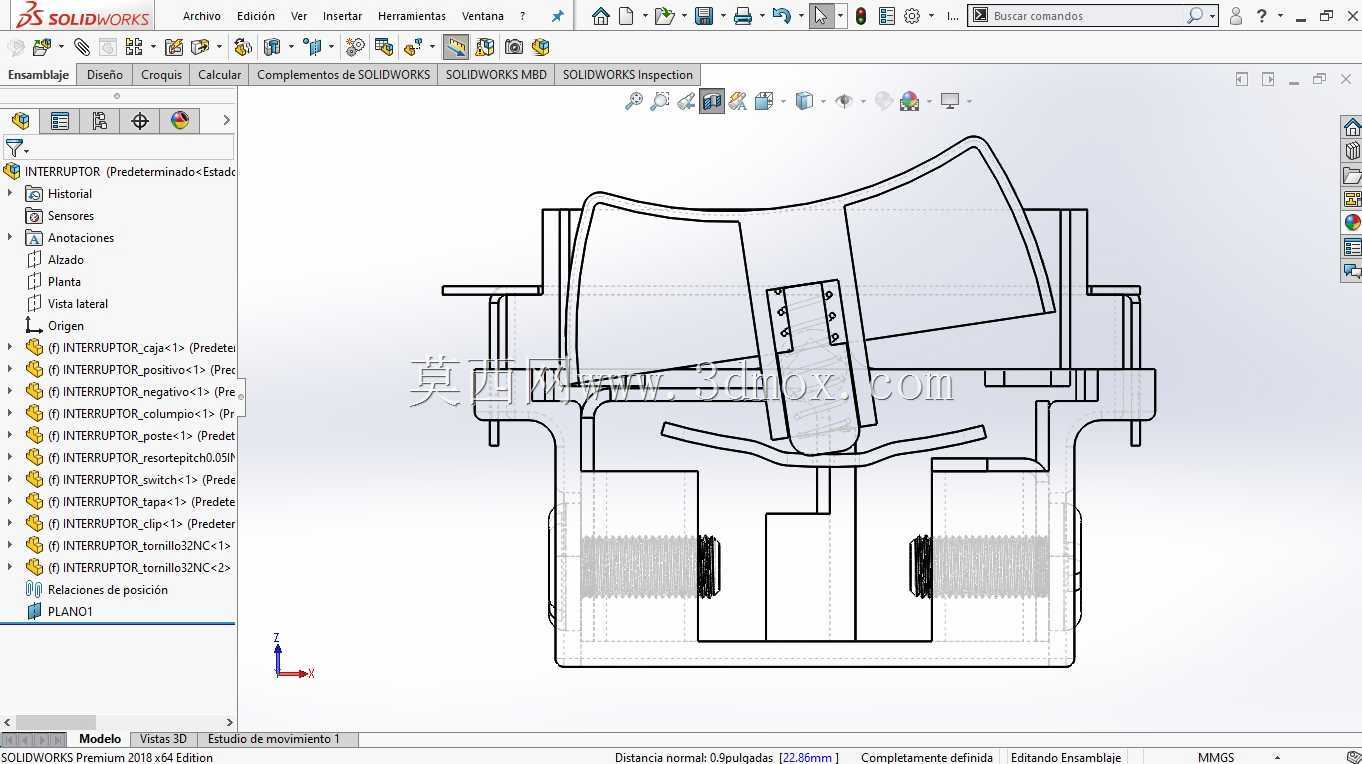The image size is (1362, 764).
Task: Print the current document
Action: (x=742, y=16)
